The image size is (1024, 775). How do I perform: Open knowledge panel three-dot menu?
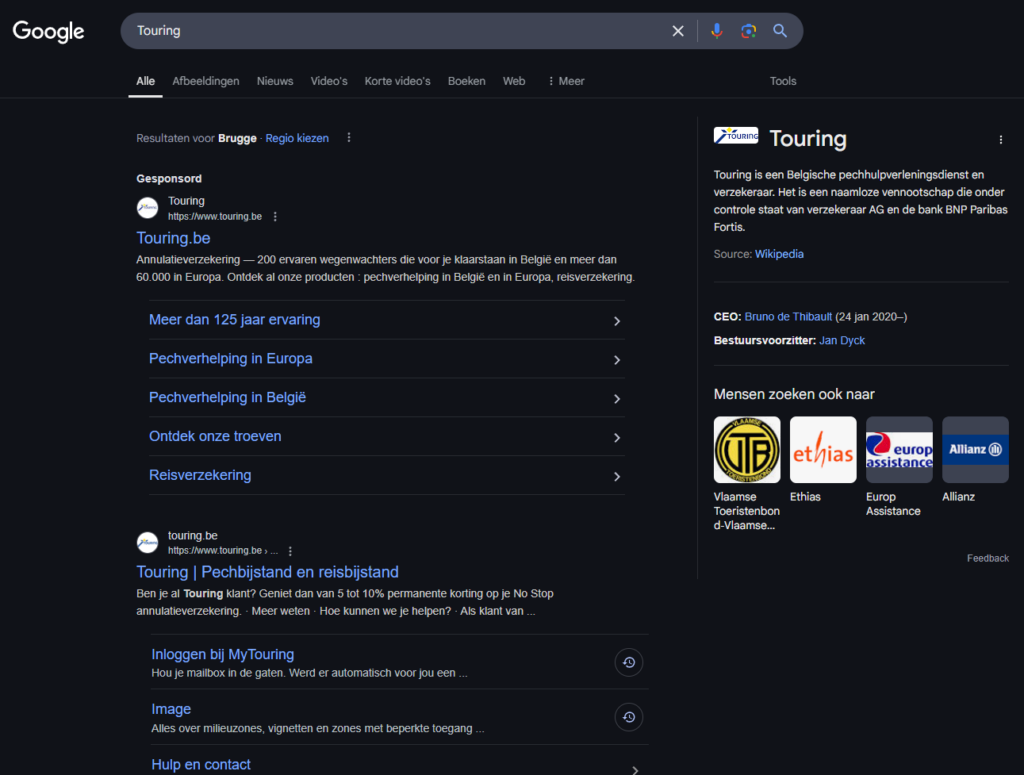(x=1000, y=140)
